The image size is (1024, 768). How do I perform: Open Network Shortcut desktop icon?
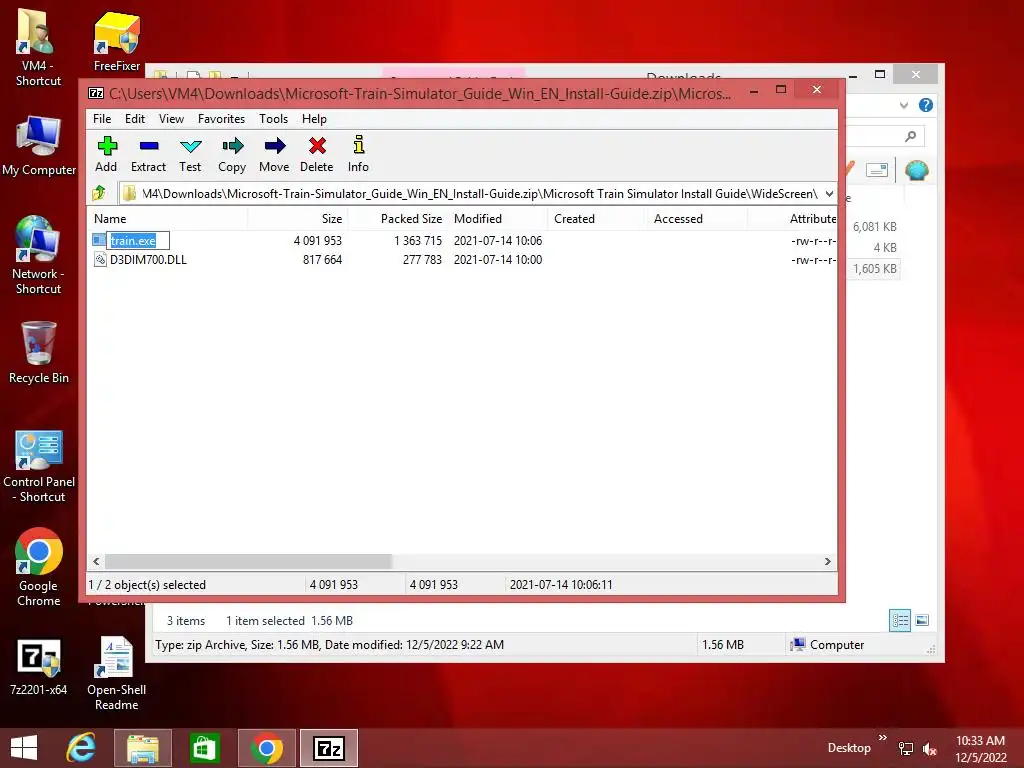click(x=37, y=256)
